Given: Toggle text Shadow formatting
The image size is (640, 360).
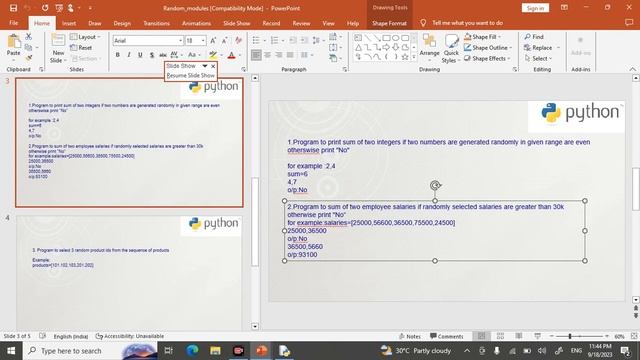Looking at the screenshot, I should pyautogui.click(x=151, y=55).
